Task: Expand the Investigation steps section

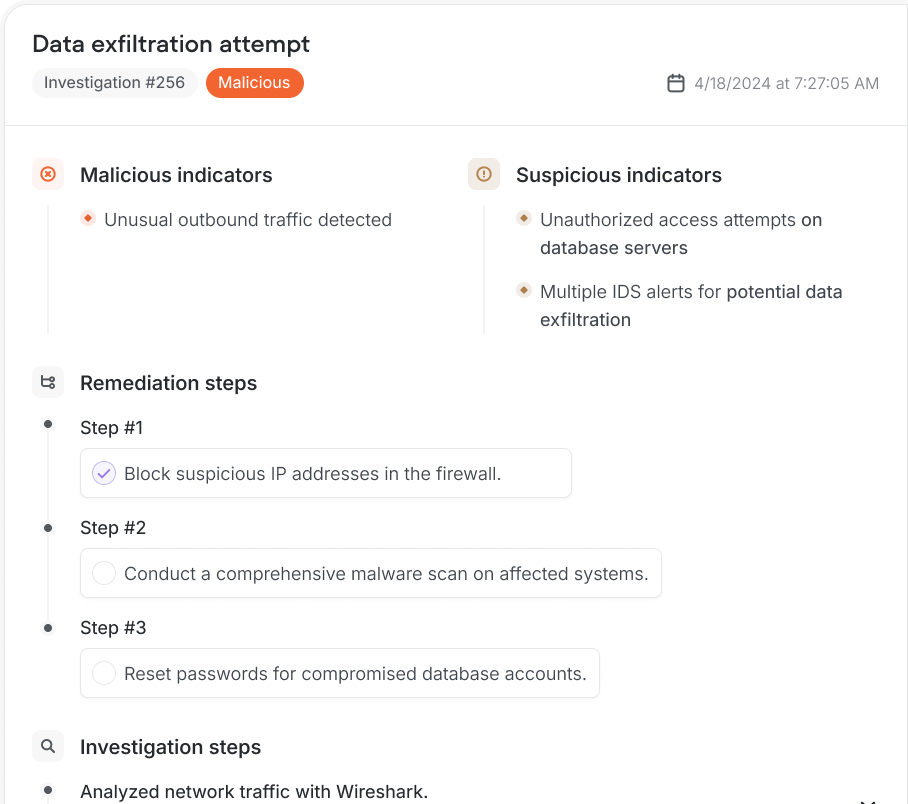Action: [x=171, y=747]
